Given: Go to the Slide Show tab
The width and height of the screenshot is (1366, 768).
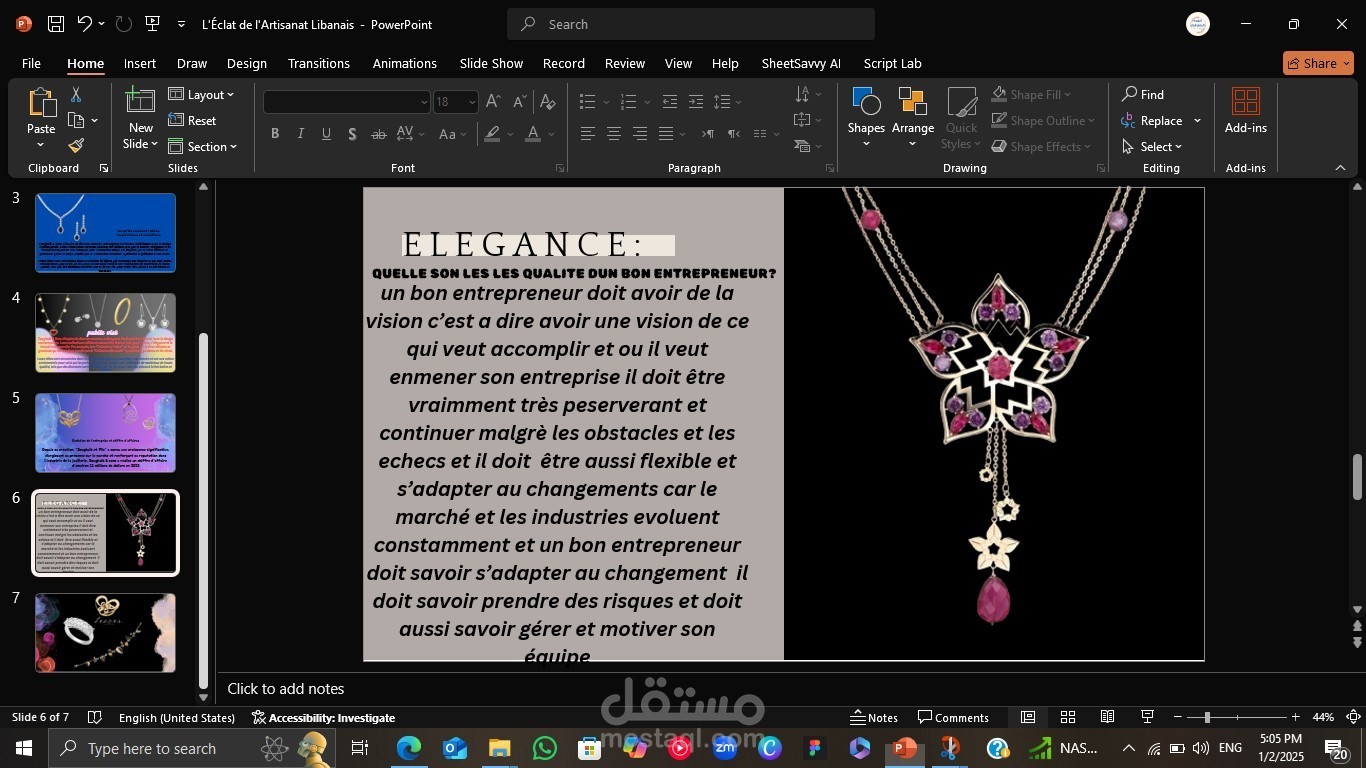Looking at the screenshot, I should (x=491, y=63).
